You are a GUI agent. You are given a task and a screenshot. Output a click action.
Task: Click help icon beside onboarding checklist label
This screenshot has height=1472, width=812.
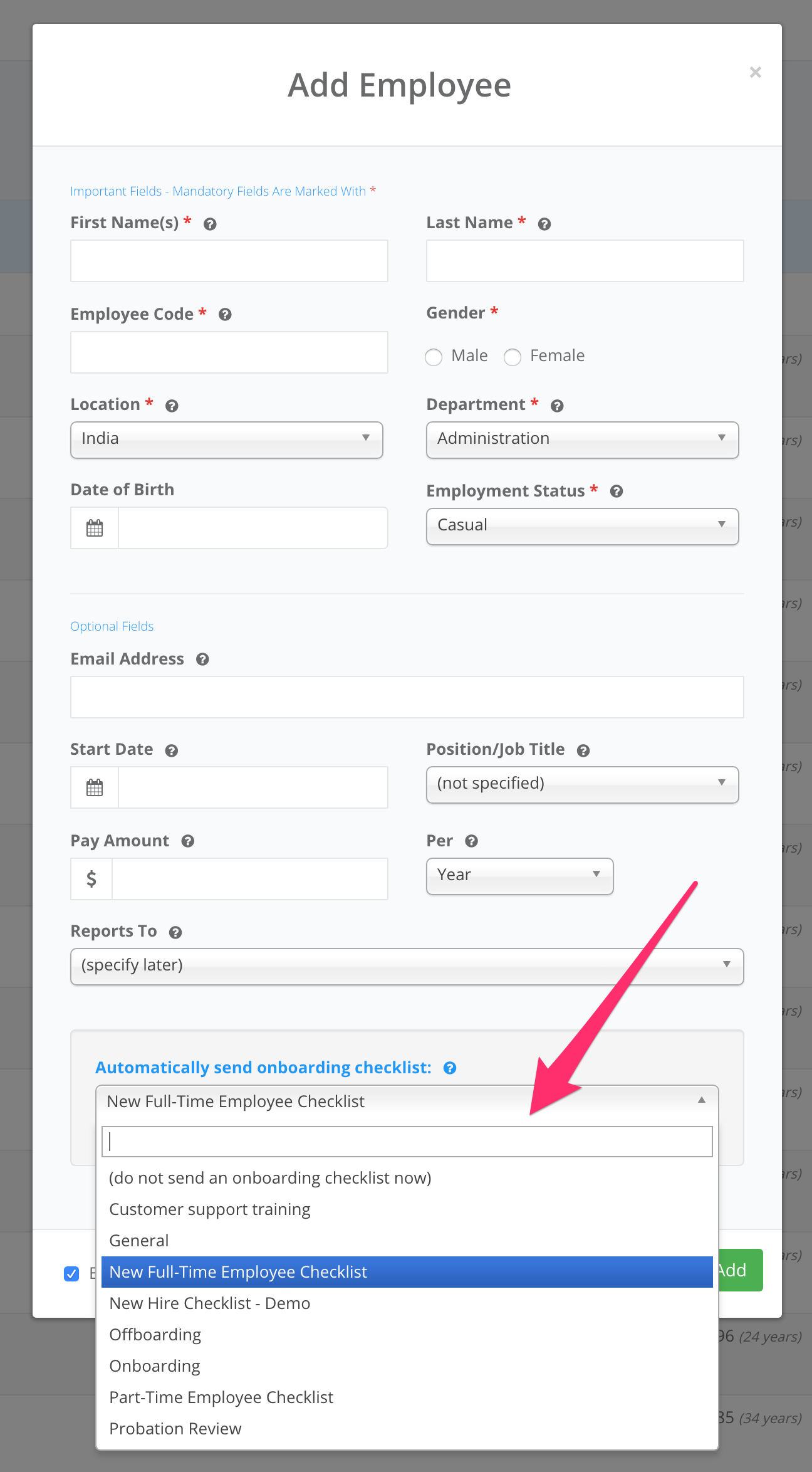450,1068
